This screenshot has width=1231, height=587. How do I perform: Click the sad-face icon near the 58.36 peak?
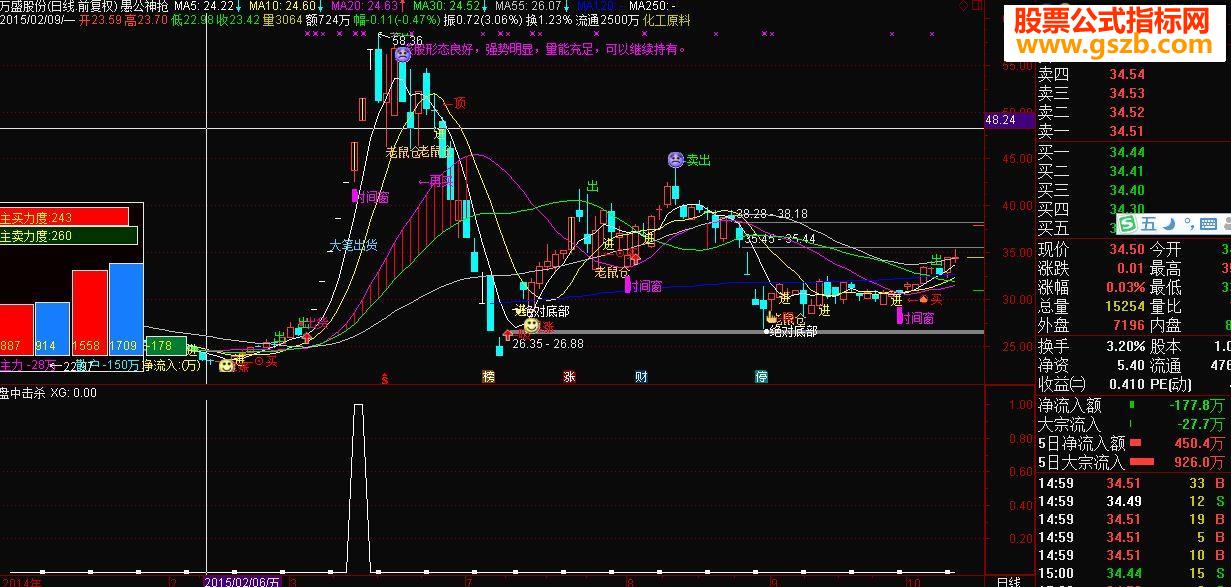pyautogui.click(x=401, y=56)
